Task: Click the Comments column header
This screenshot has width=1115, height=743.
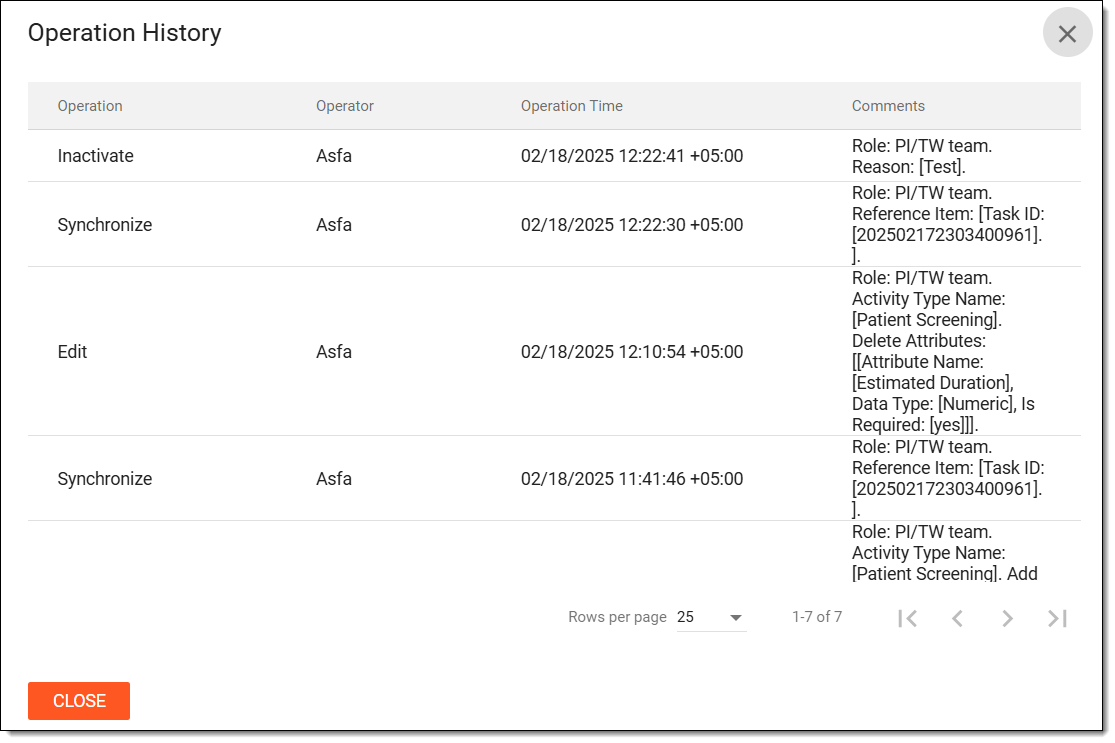Action: tap(888, 106)
